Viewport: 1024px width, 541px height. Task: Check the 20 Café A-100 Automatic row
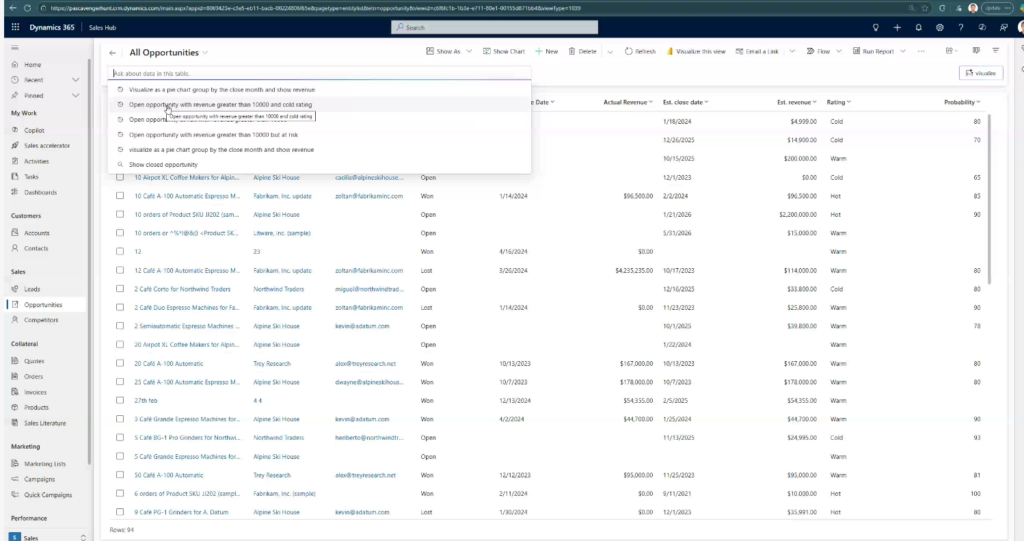pyautogui.click(x=120, y=363)
